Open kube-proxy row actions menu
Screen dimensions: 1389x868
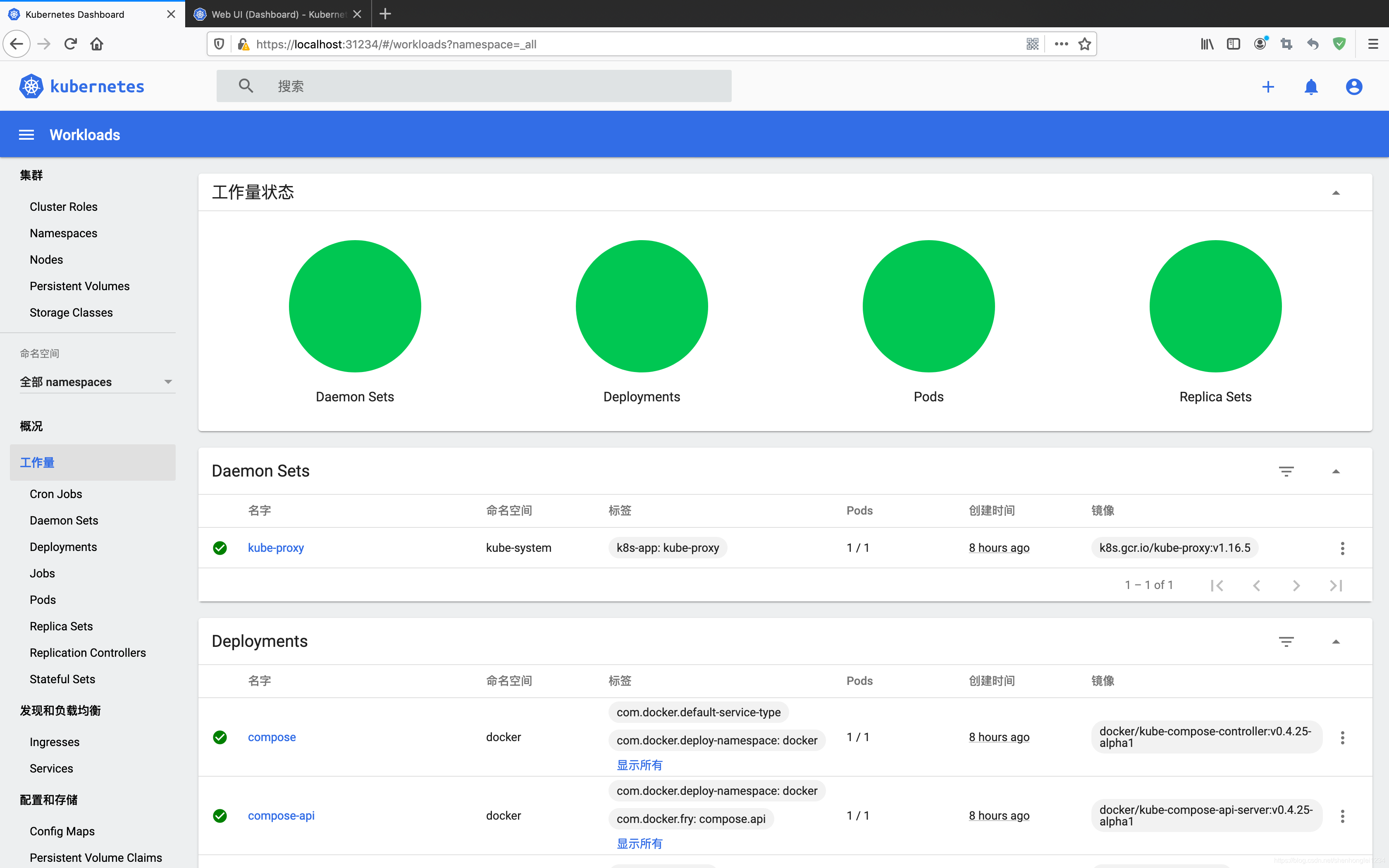pyautogui.click(x=1342, y=548)
